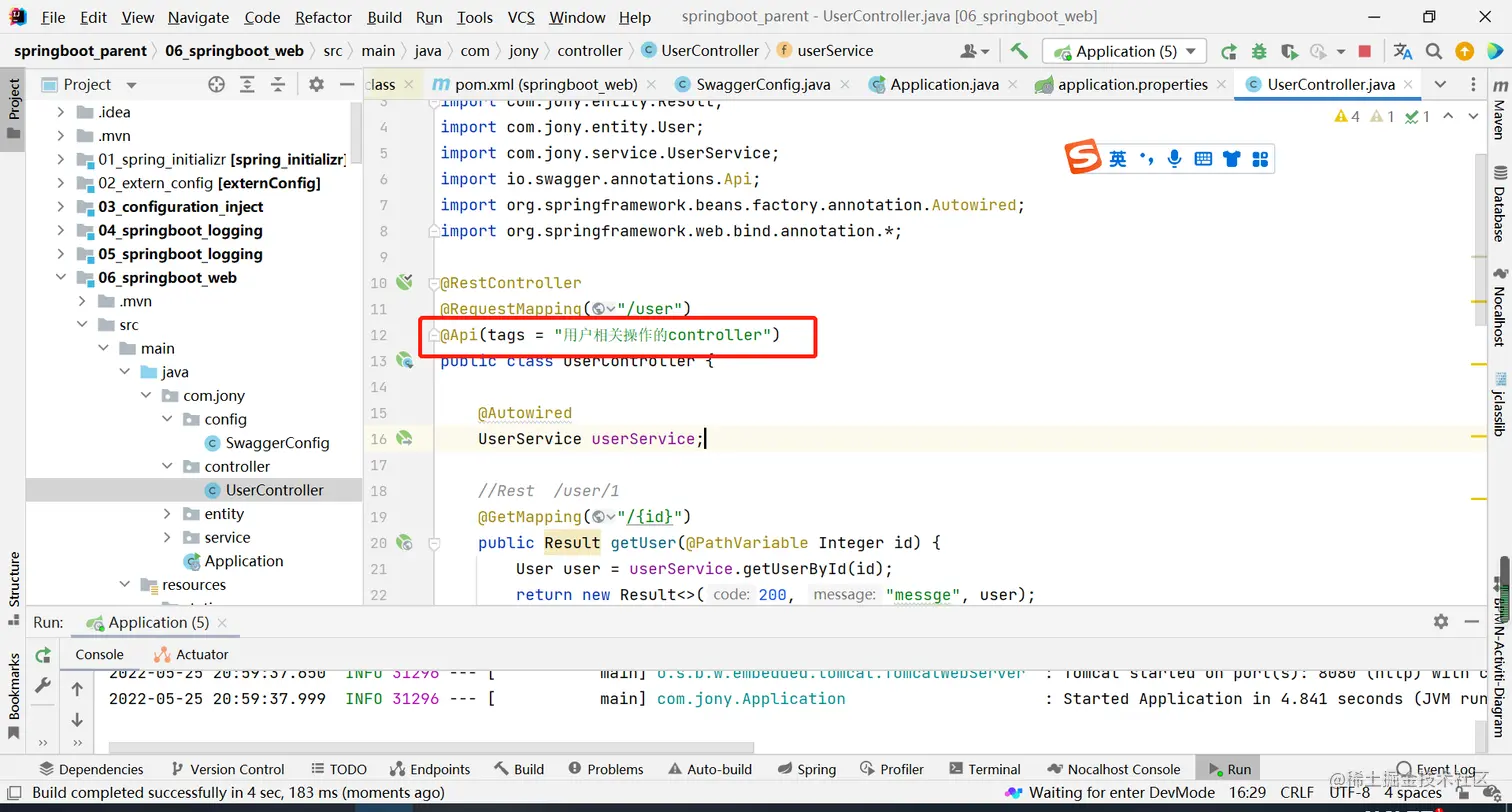Toggle Sogou punctuation mode button
This screenshot has width=1512, height=812.
click(x=1147, y=158)
